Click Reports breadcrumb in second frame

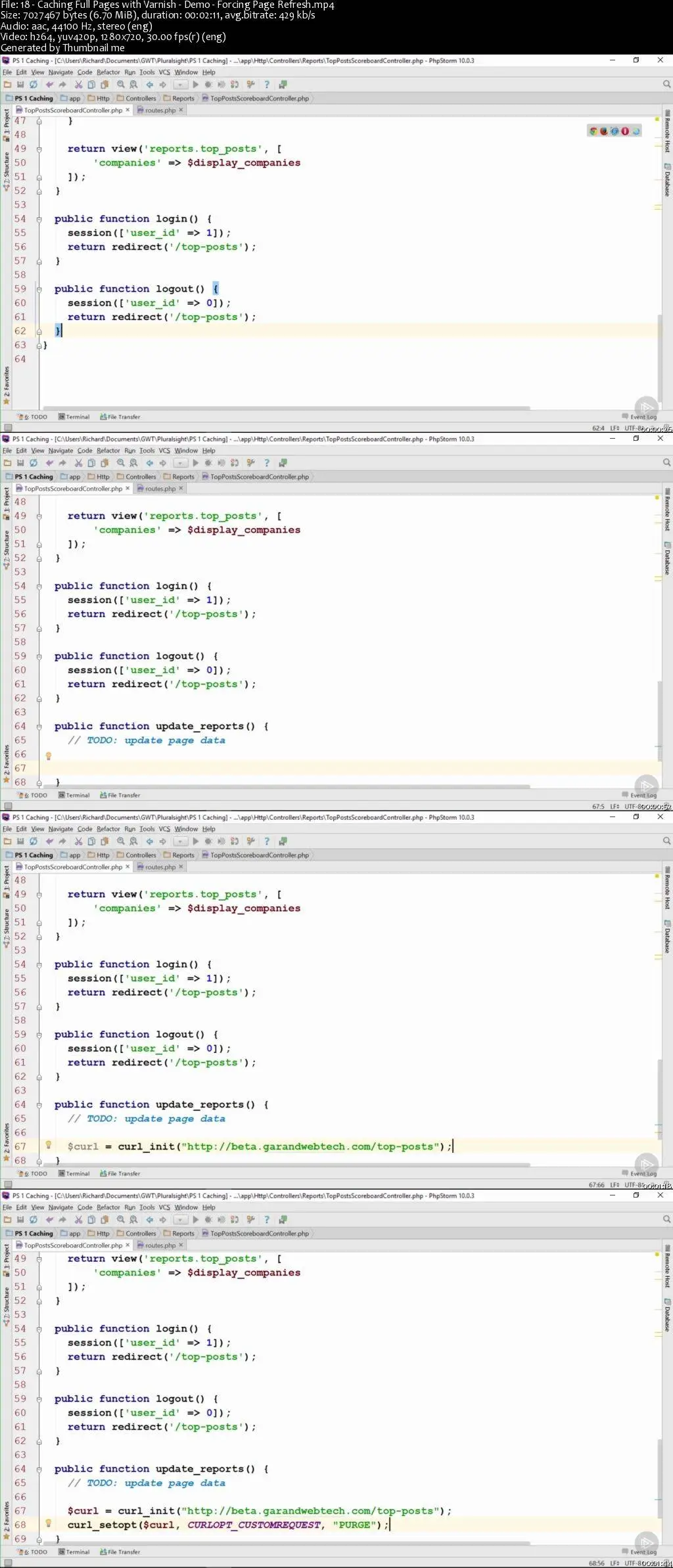(x=179, y=477)
